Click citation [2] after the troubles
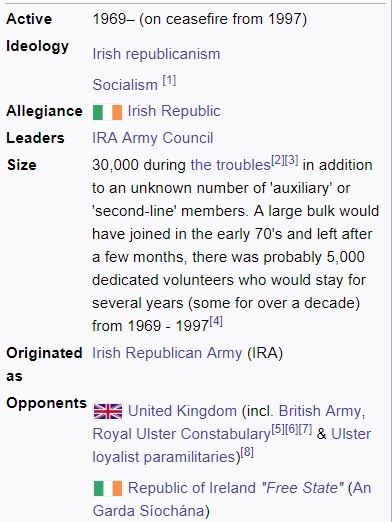The height and width of the screenshot is (522, 392). 278,160
